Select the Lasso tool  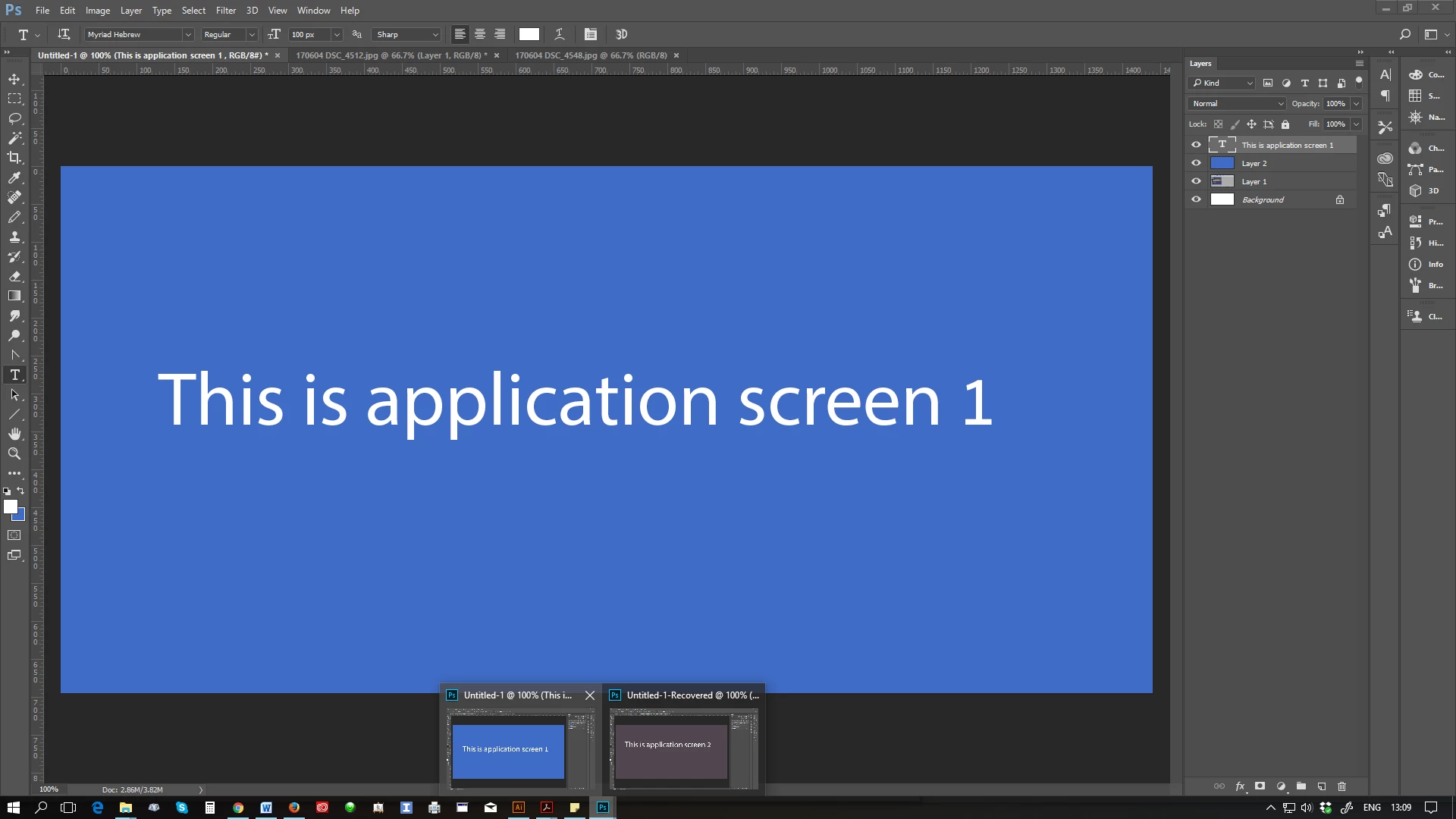click(x=14, y=118)
